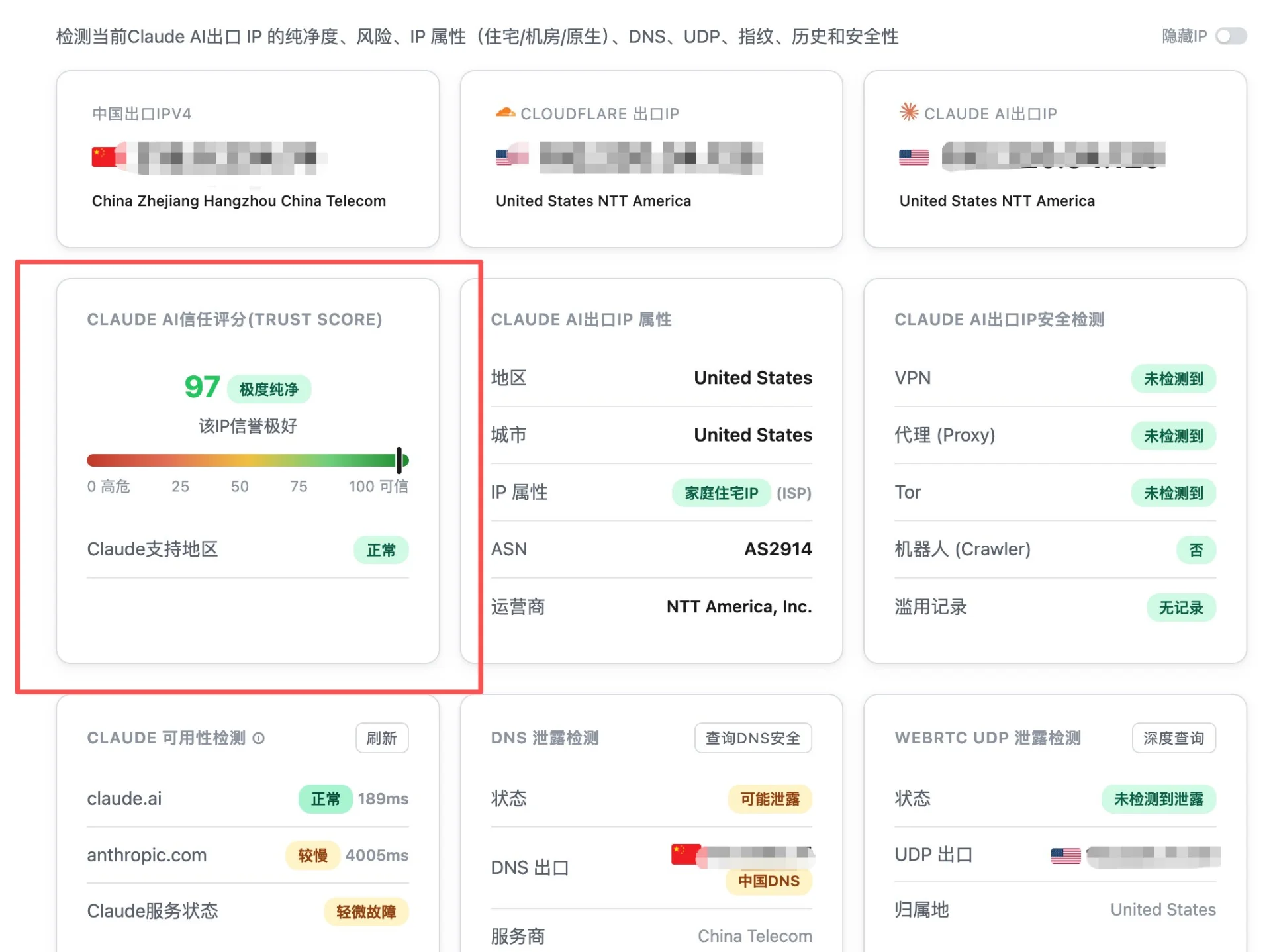Image resolution: width=1271 pixels, height=952 pixels.
Task: Click the 该IP信誉极好 text
Action: [248, 426]
